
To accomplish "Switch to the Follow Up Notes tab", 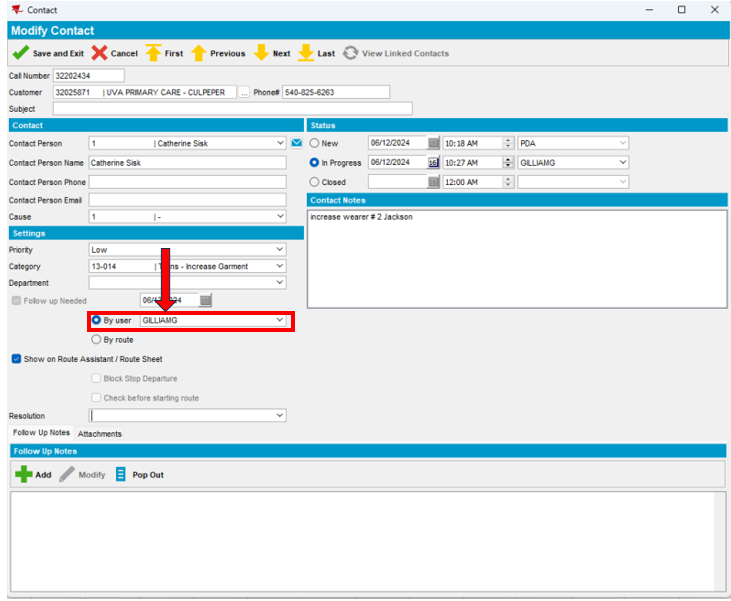I will point(41,433).
